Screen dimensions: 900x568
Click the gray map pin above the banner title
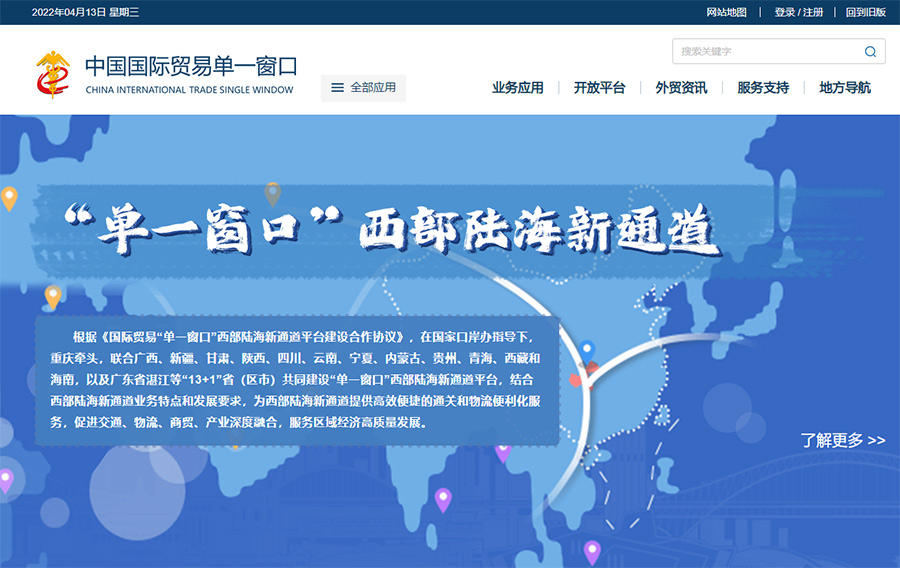pyautogui.click(x=273, y=194)
